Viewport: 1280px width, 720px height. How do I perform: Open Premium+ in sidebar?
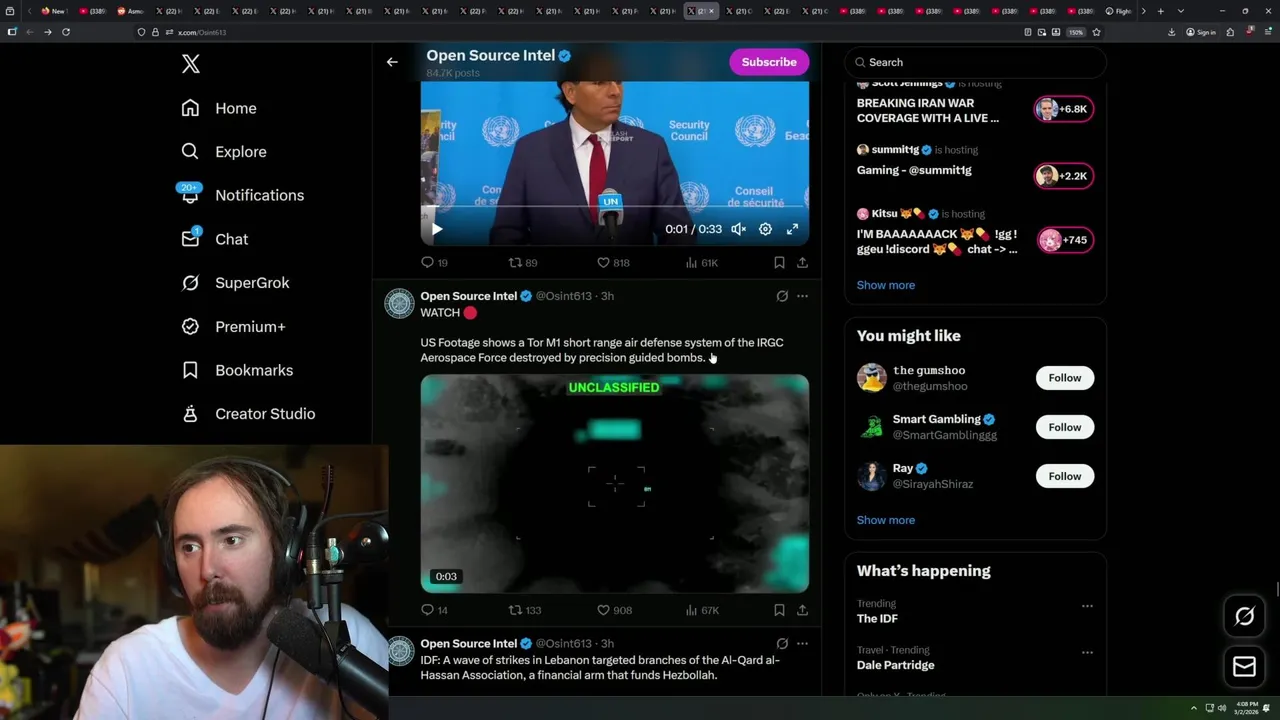(x=233, y=326)
